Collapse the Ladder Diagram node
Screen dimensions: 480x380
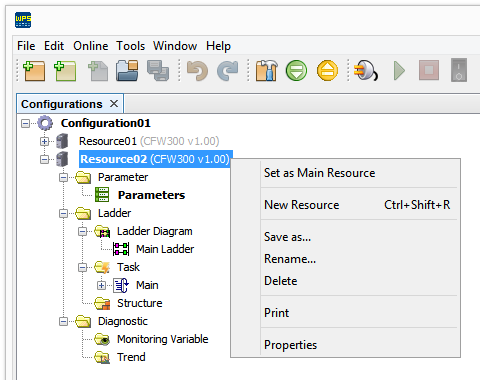(x=82, y=231)
